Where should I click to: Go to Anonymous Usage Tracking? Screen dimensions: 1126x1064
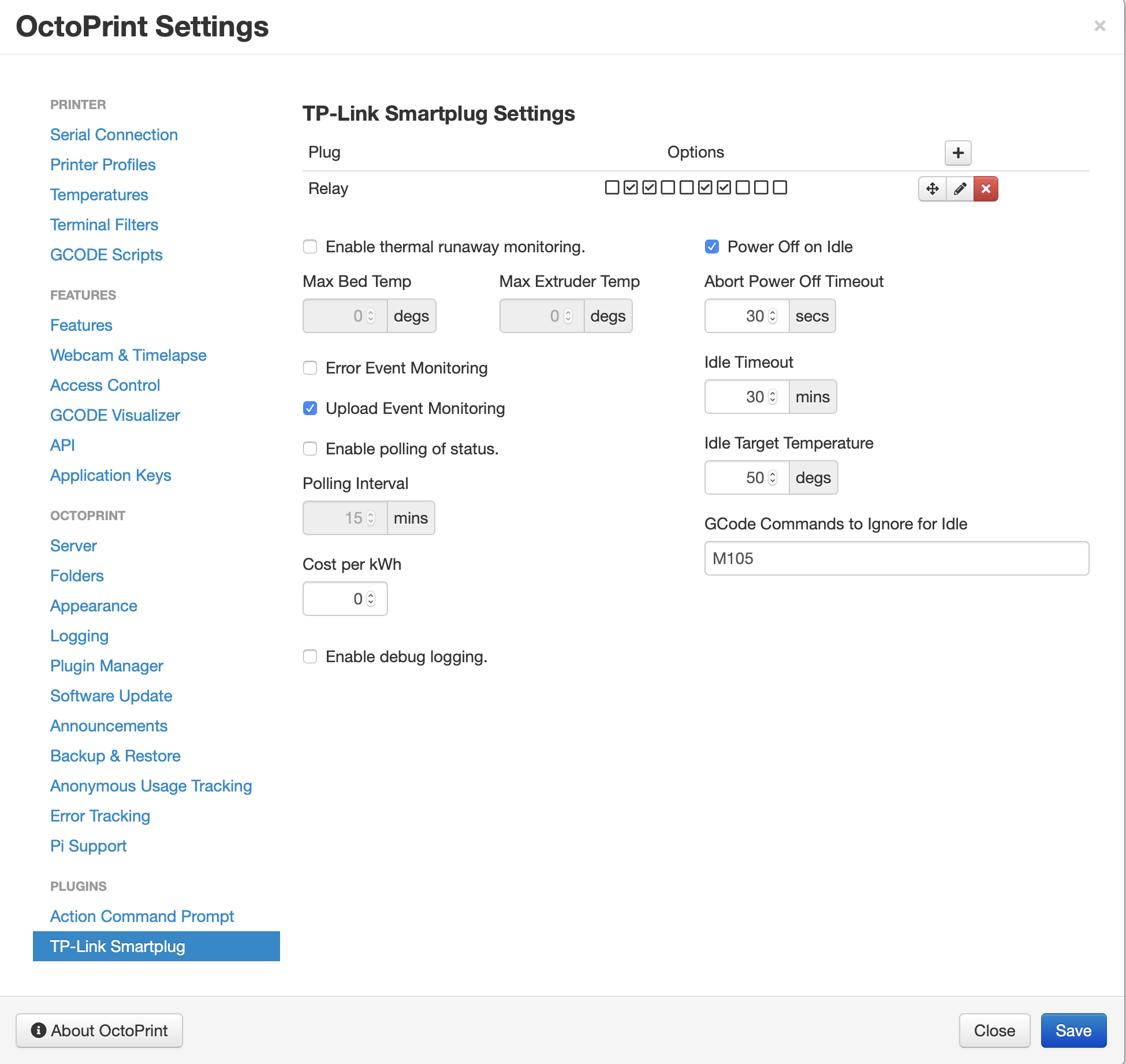[x=151, y=786]
